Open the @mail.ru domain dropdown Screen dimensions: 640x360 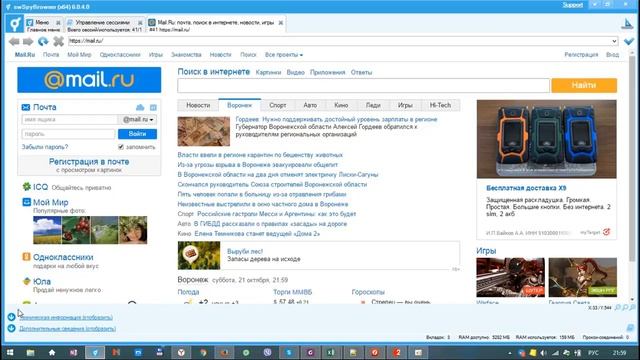[x=138, y=120]
